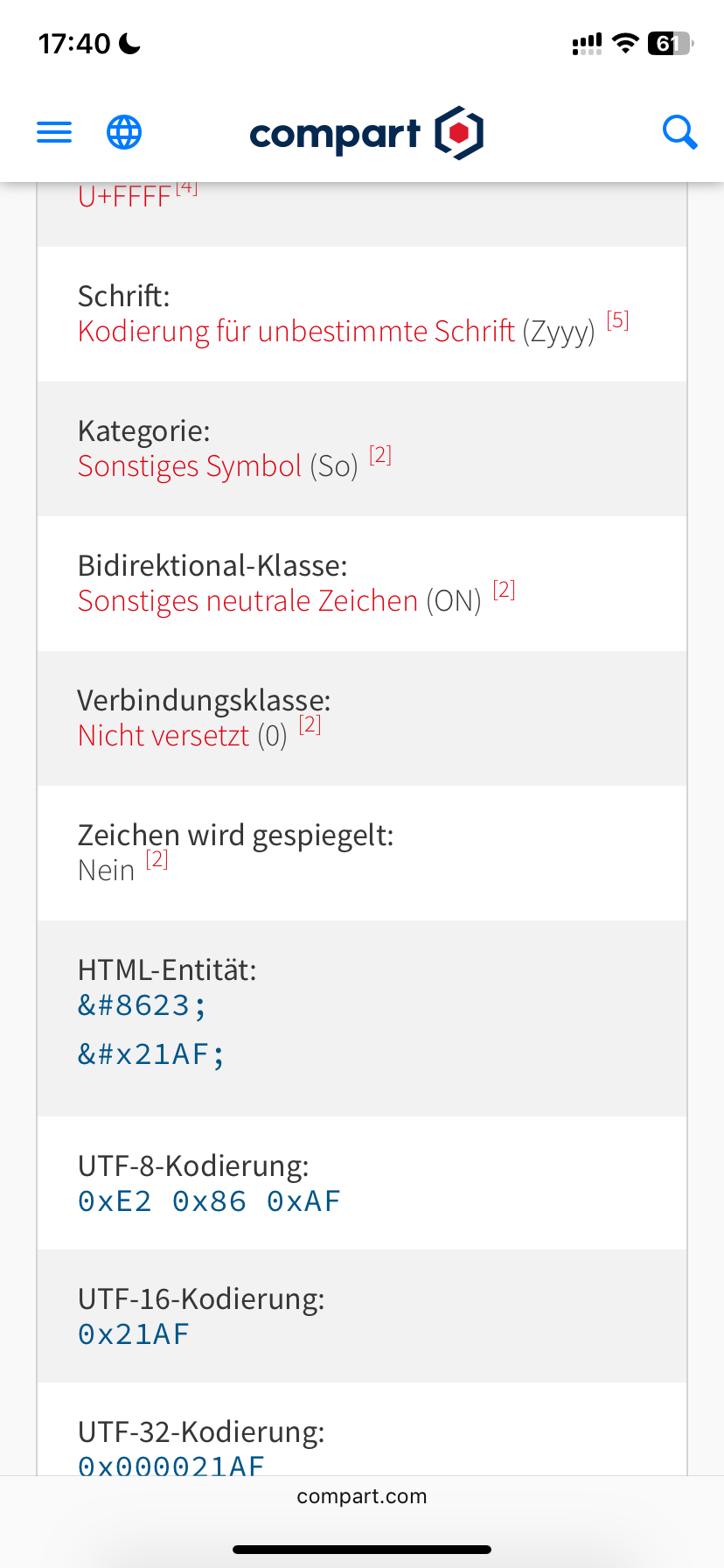724x1568 pixels.
Task: Open the U+FFFF code point link
Action: click(x=124, y=198)
